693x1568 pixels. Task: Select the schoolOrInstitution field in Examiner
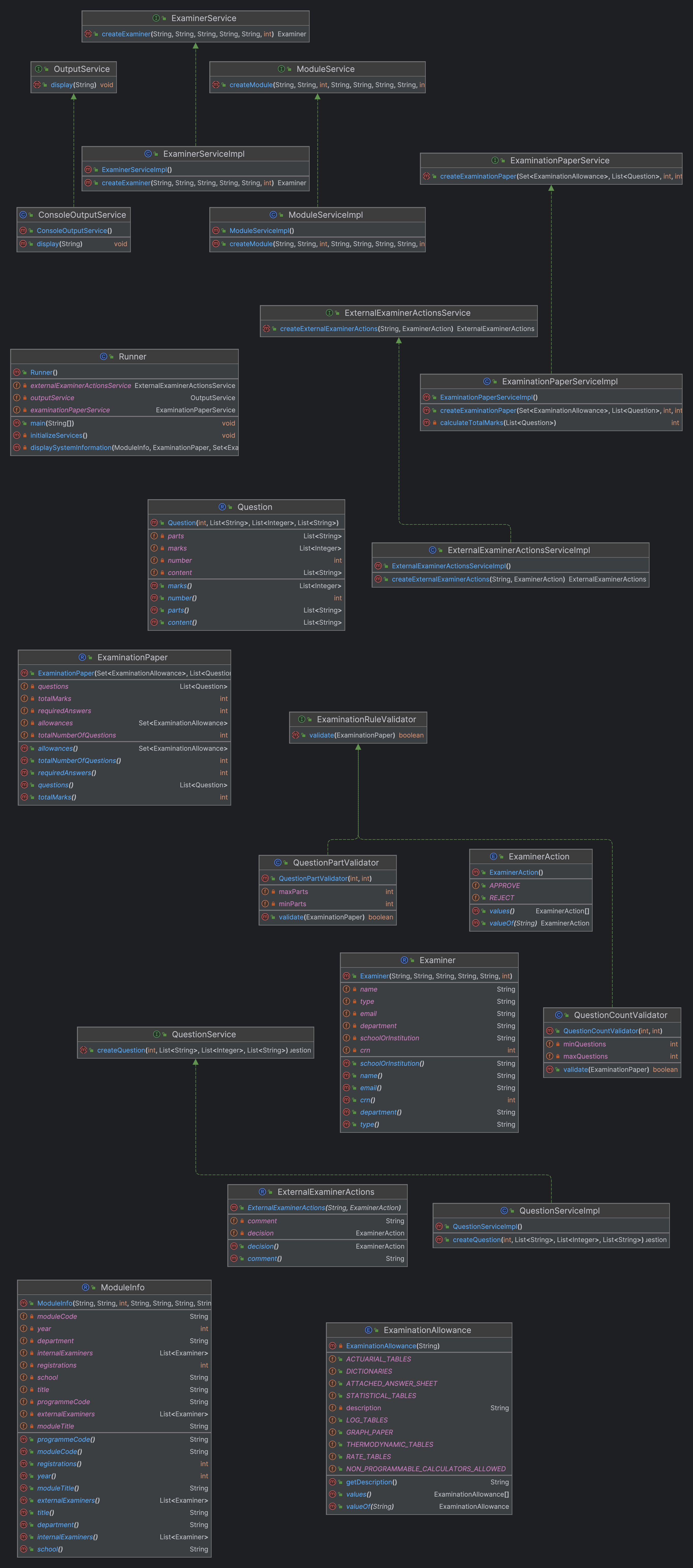click(x=389, y=1038)
